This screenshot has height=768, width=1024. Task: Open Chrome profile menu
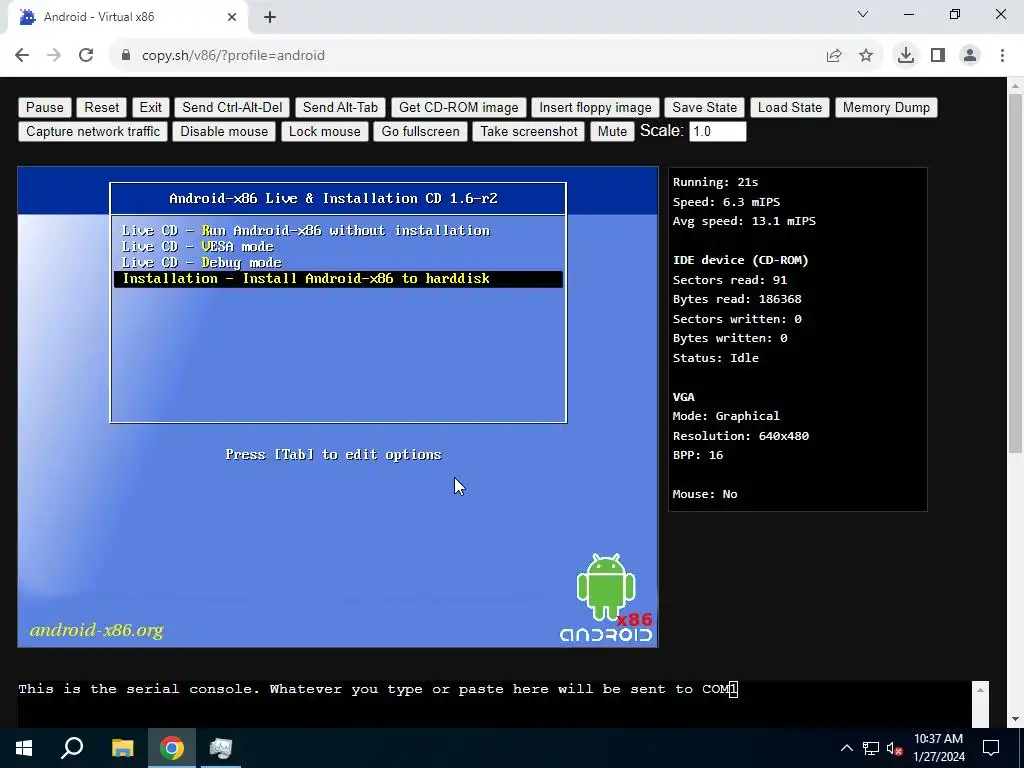pyautogui.click(x=970, y=56)
